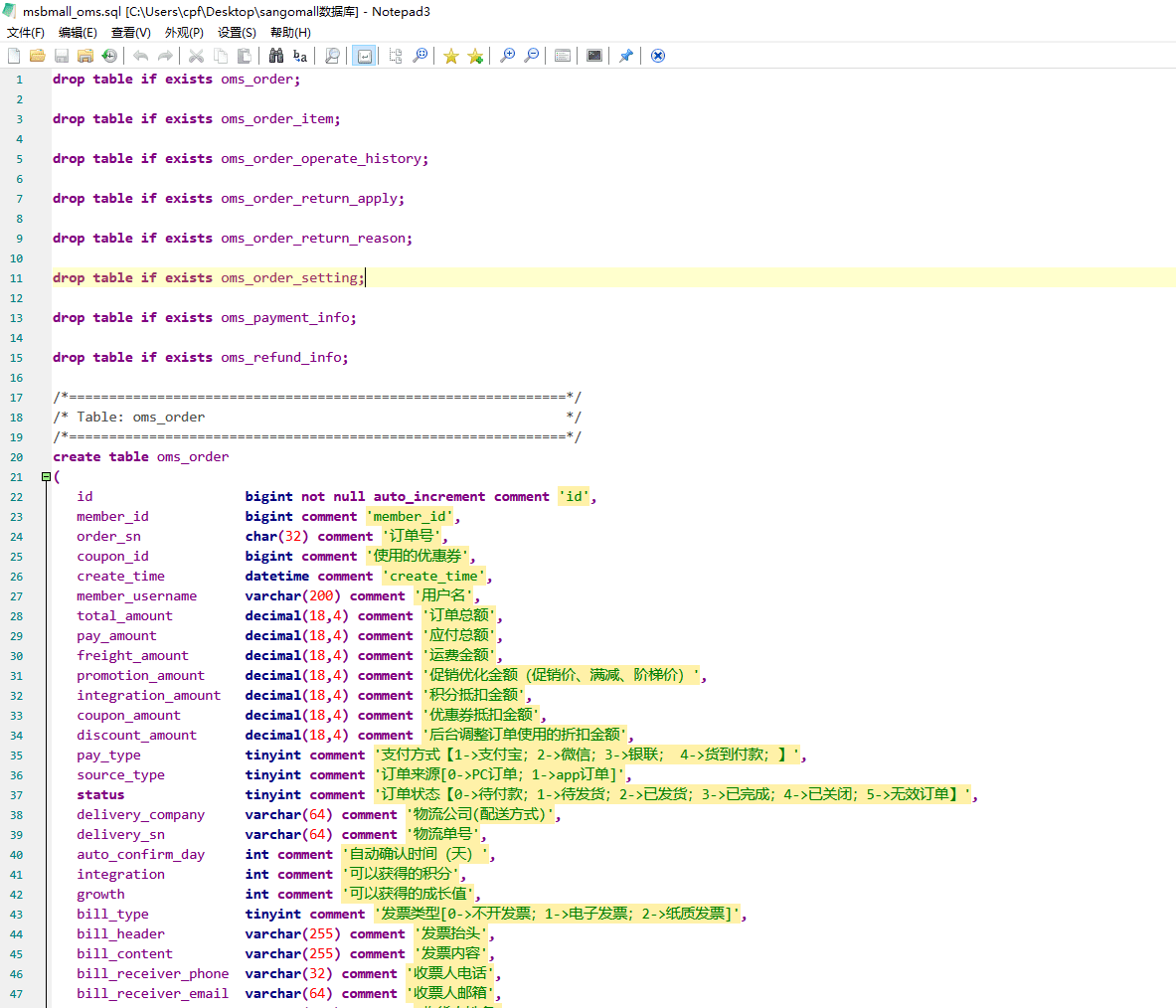The image size is (1176, 1008).
Task: Click 'oms_order_return_reason' text
Action: coord(313,239)
